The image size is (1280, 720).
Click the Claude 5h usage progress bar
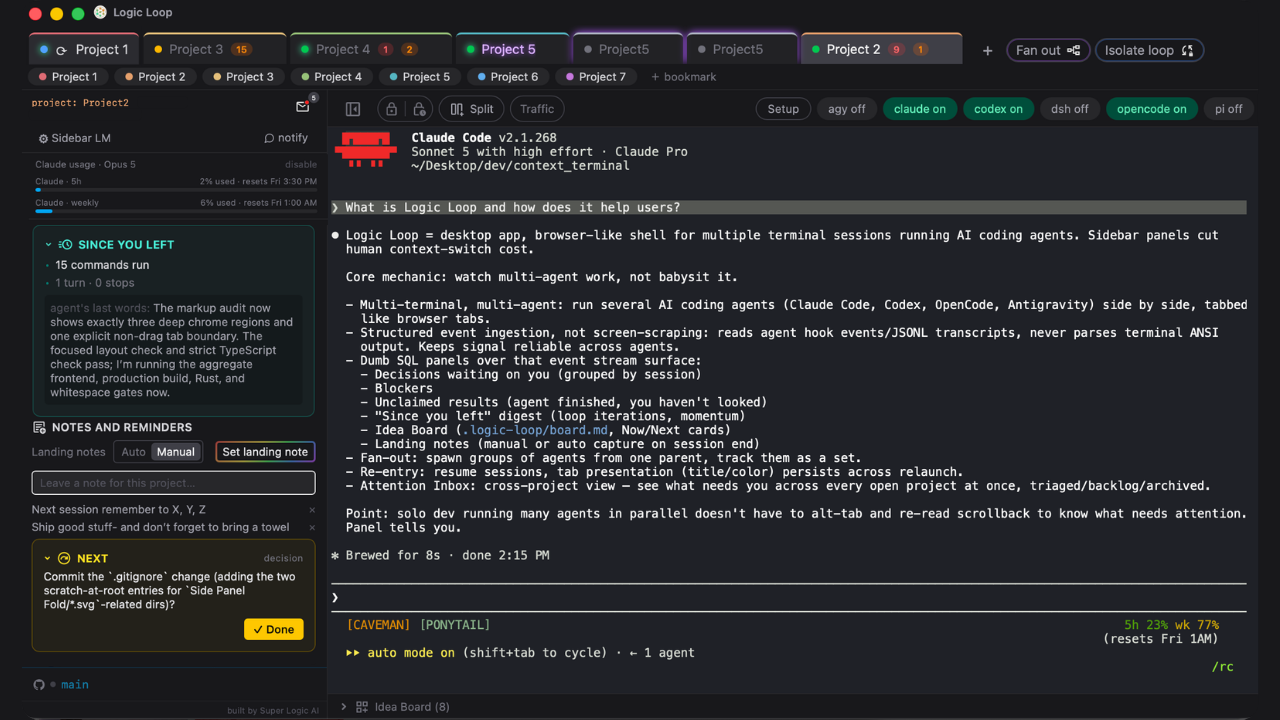(176, 190)
